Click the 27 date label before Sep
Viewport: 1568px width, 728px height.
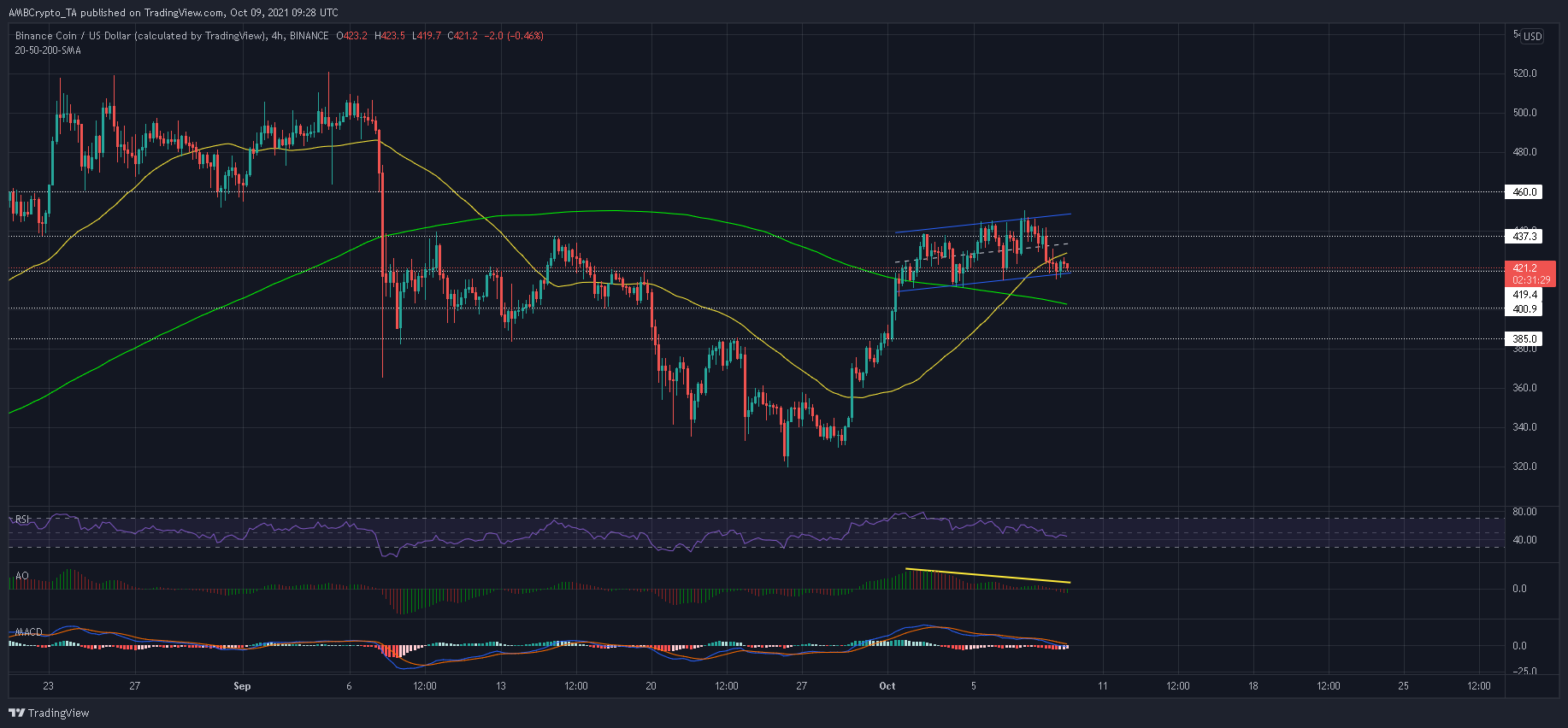pos(134,686)
